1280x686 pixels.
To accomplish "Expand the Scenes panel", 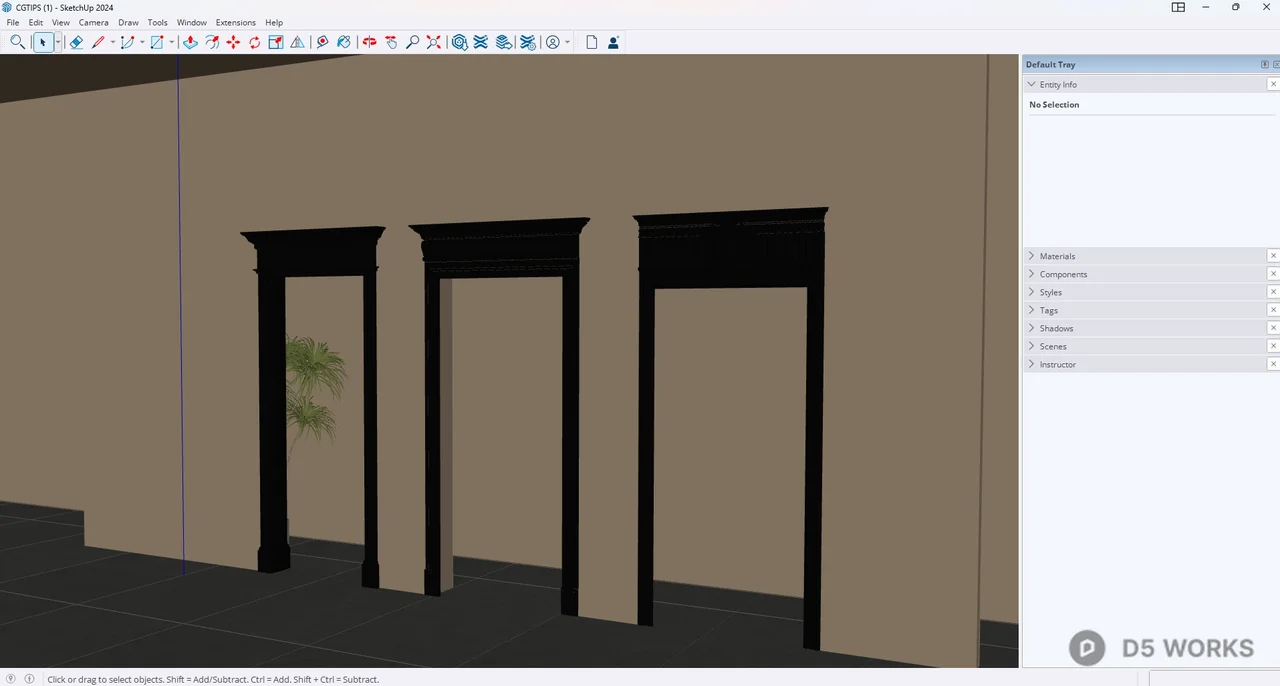I will coord(1032,346).
